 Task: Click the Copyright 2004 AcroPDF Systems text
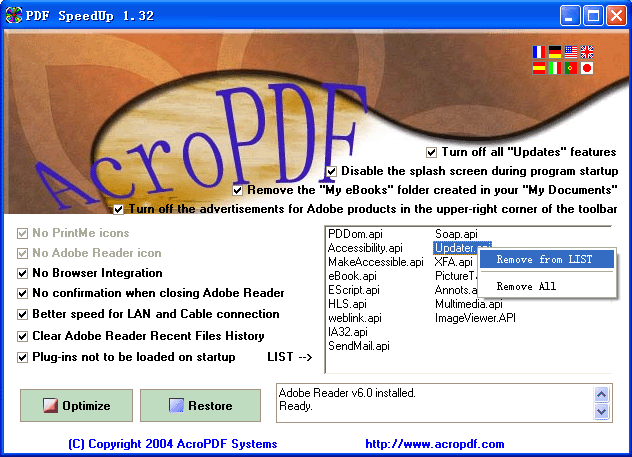coord(173,444)
